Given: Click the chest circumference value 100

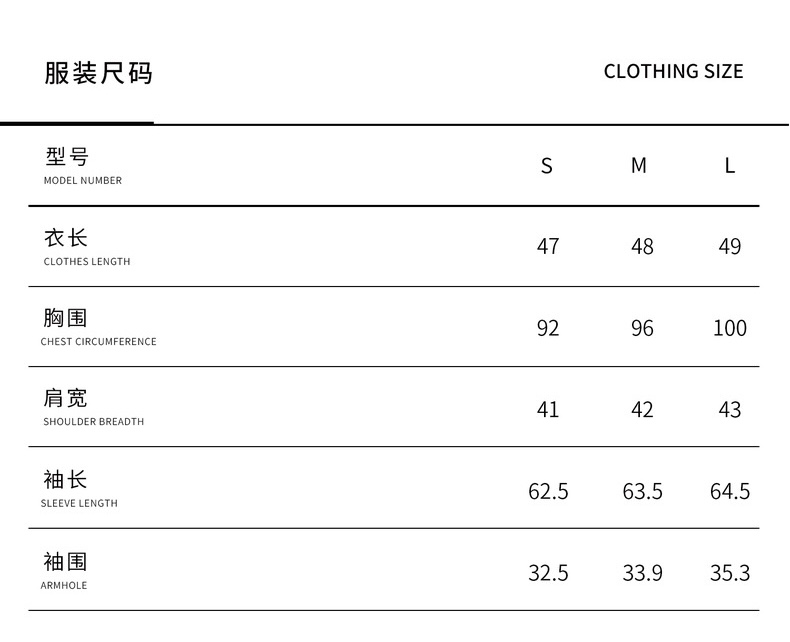Looking at the screenshot, I should (x=730, y=328).
